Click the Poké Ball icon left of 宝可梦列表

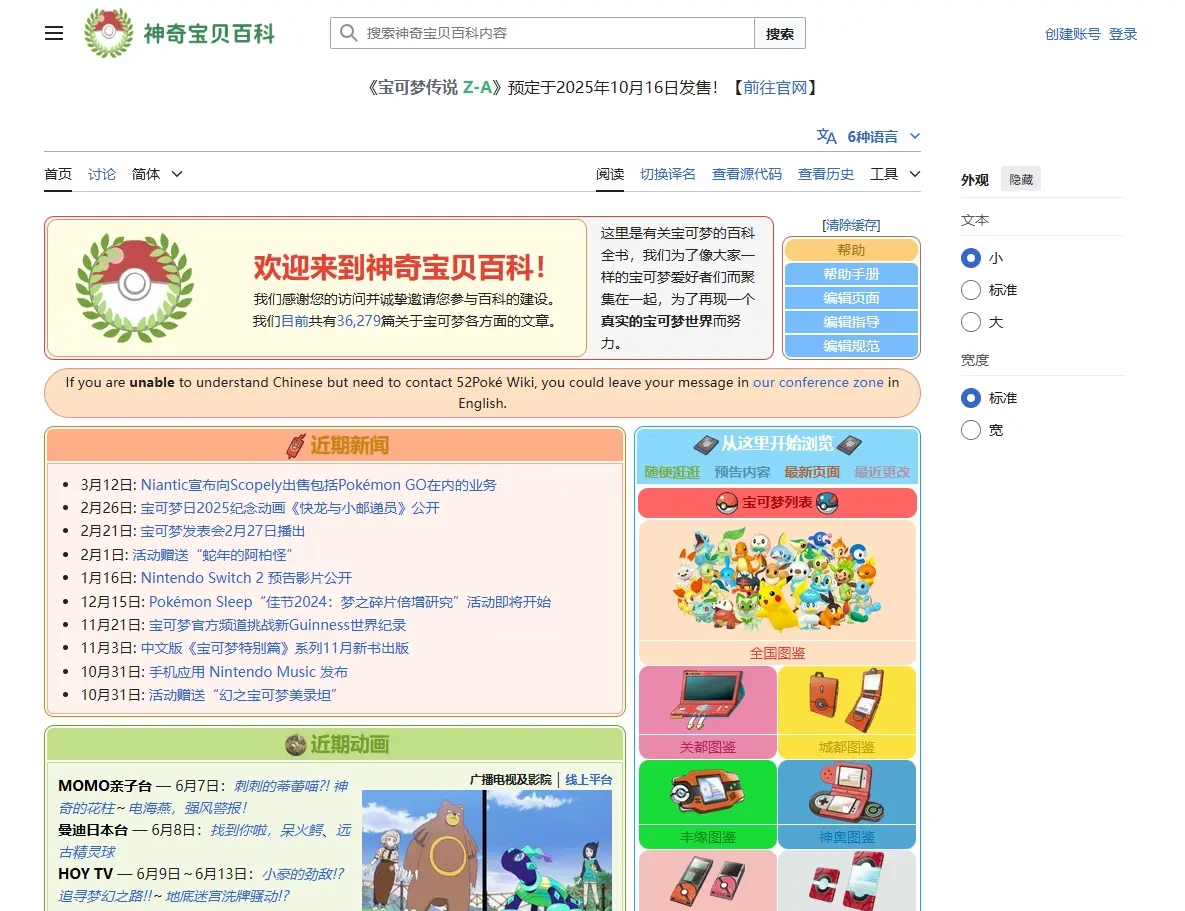click(x=726, y=503)
